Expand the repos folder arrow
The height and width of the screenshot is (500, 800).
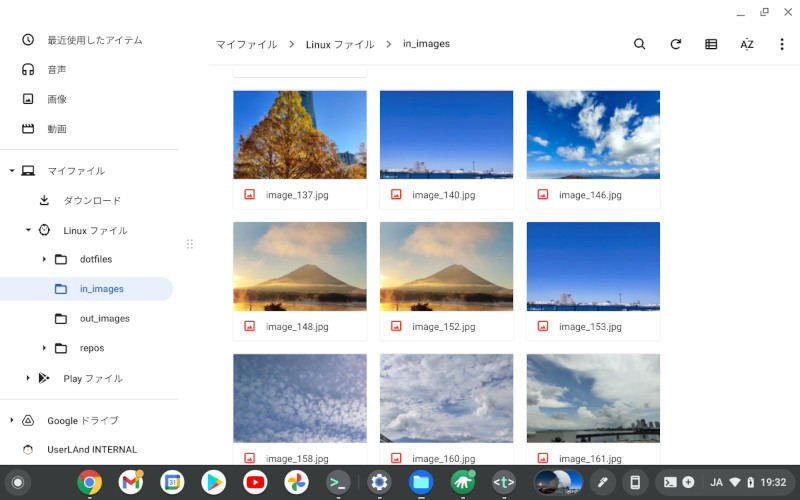44,348
